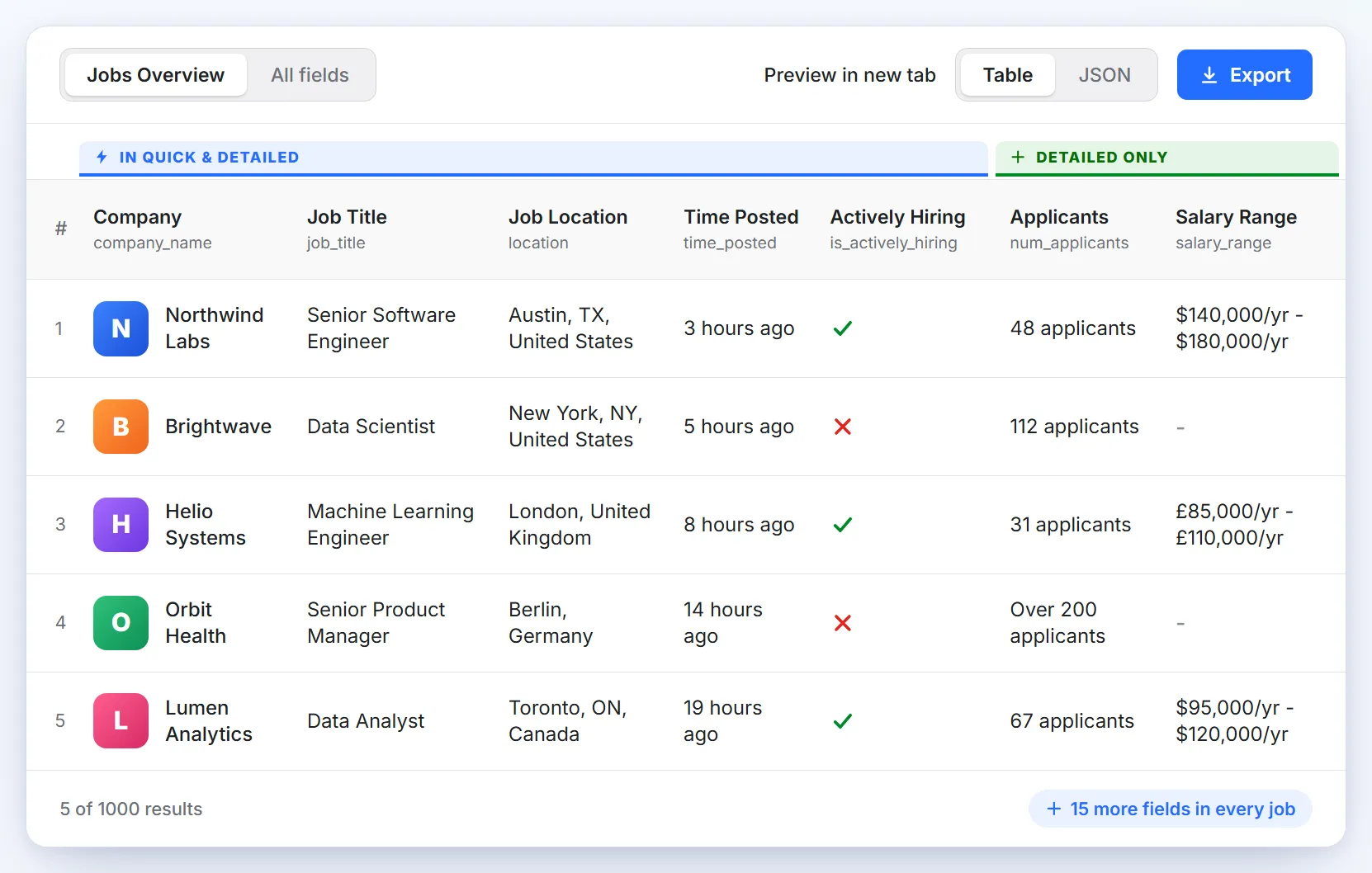This screenshot has width=1372, height=873.
Task: Click the £85,000/yr - £110,000/yr salary
Action: tap(1234, 525)
